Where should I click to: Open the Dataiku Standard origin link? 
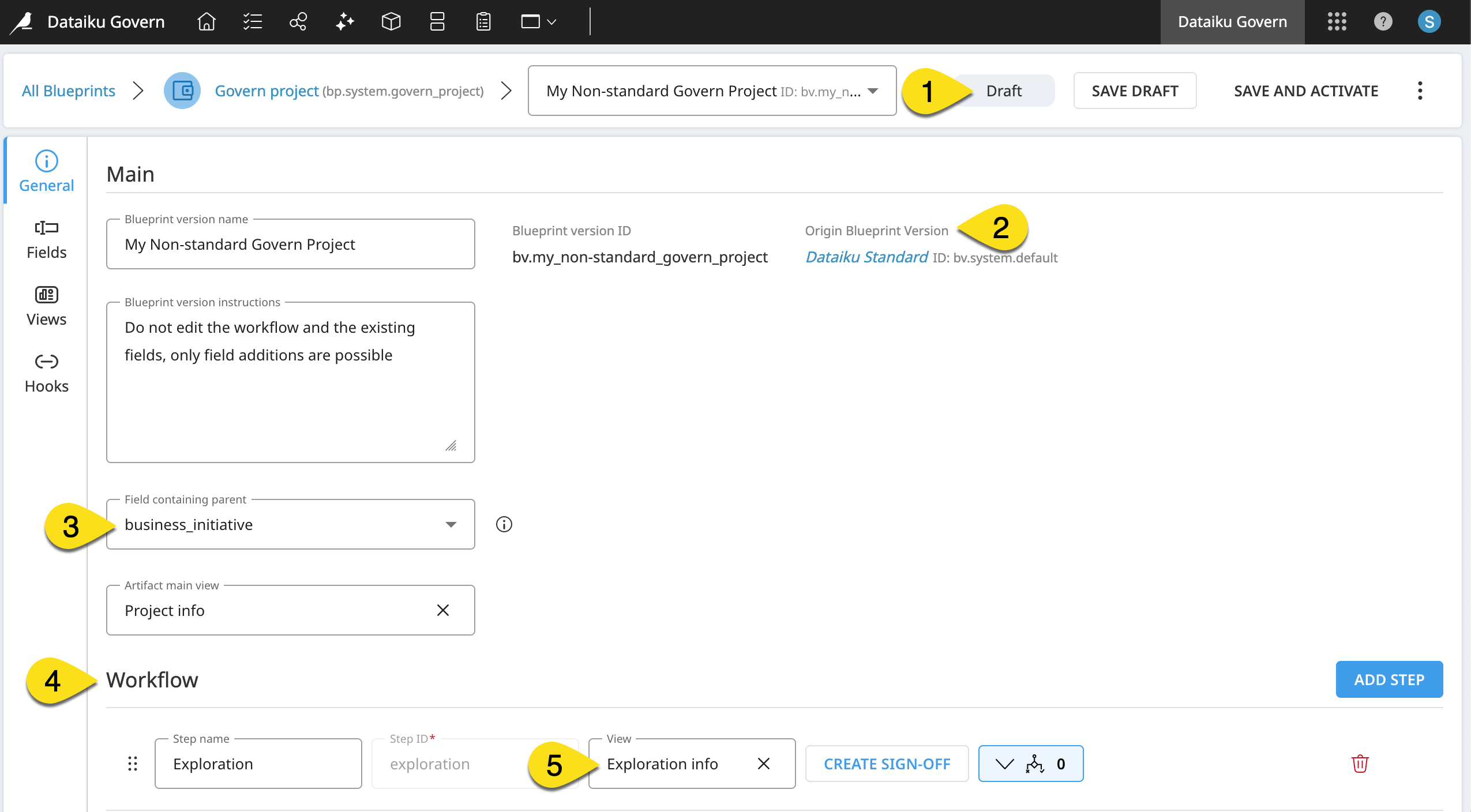click(866, 257)
